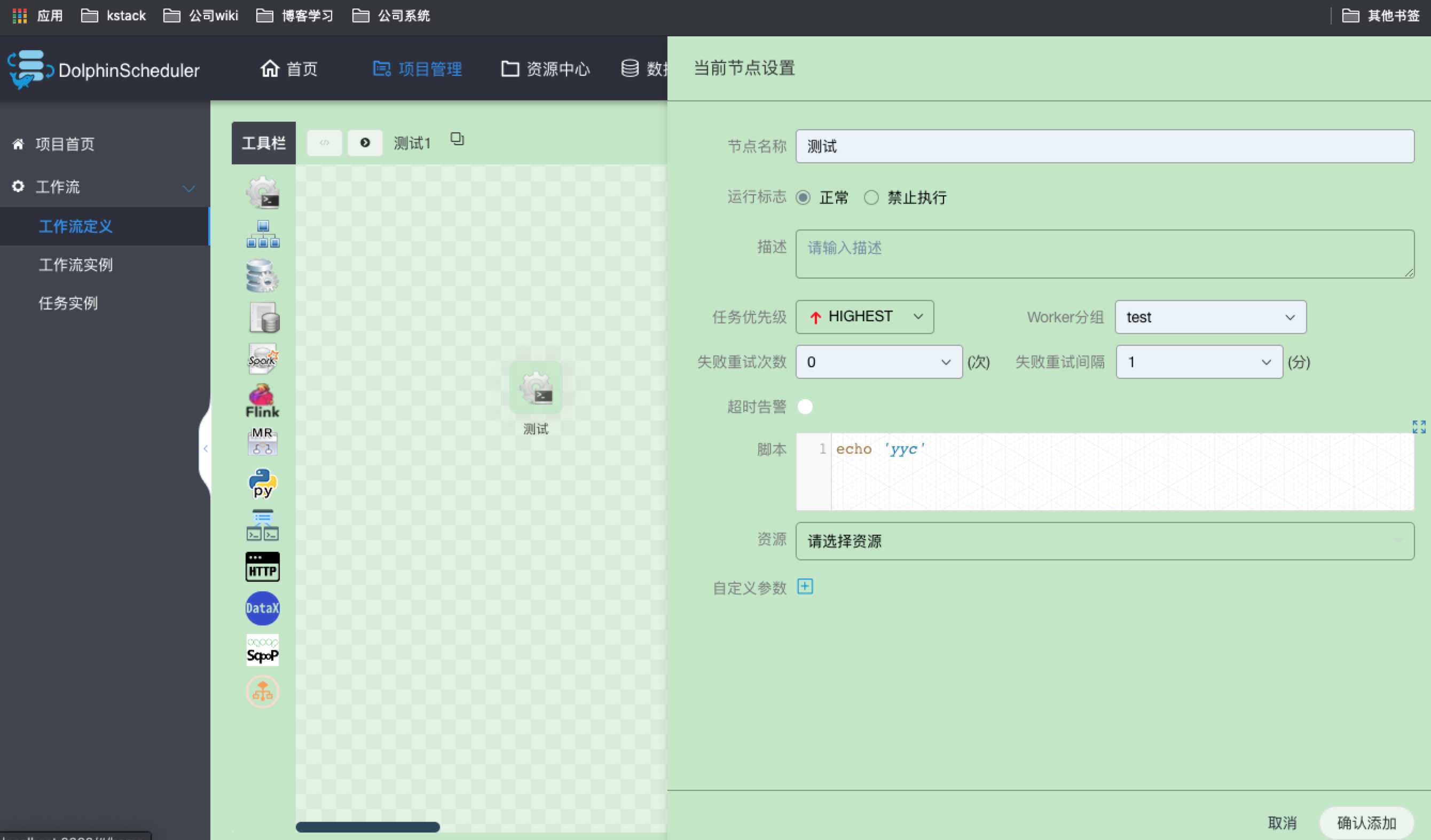Image resolution: width=1431 pixels, height=840 pixels.
Task: Select the Shell task icon in toolbar
Action: 262,193
